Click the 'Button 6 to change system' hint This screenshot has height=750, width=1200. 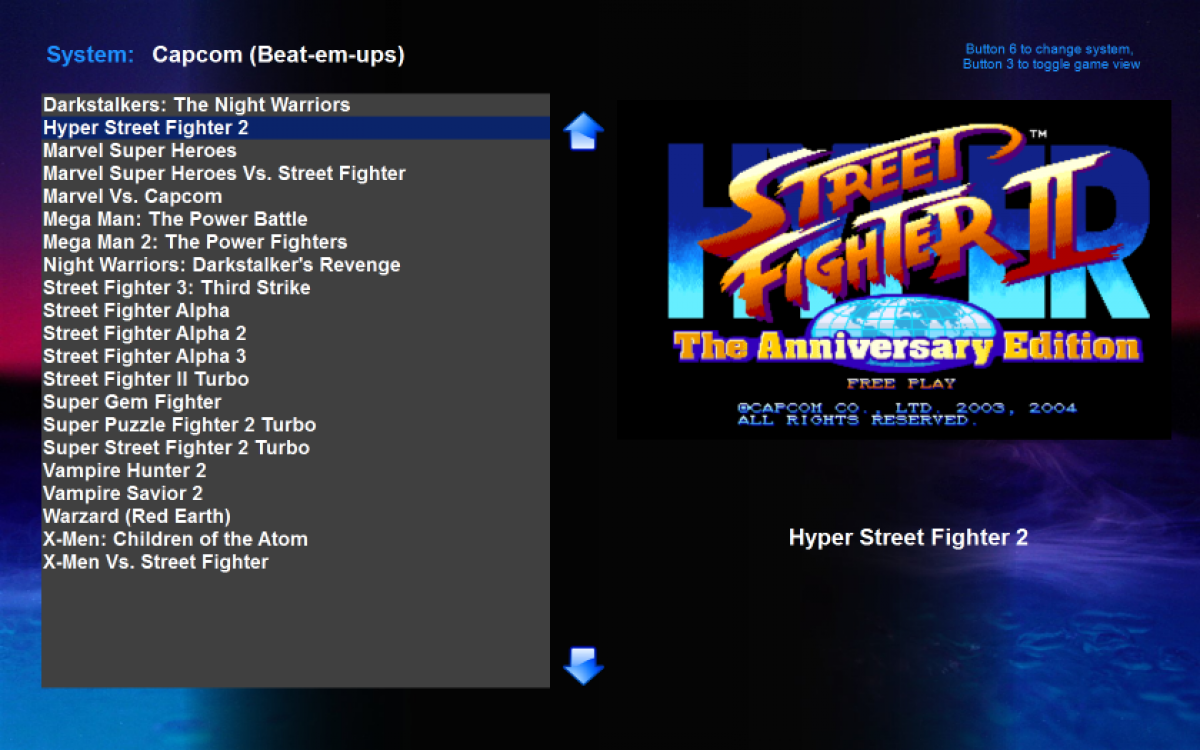(x=1050, y=49)
